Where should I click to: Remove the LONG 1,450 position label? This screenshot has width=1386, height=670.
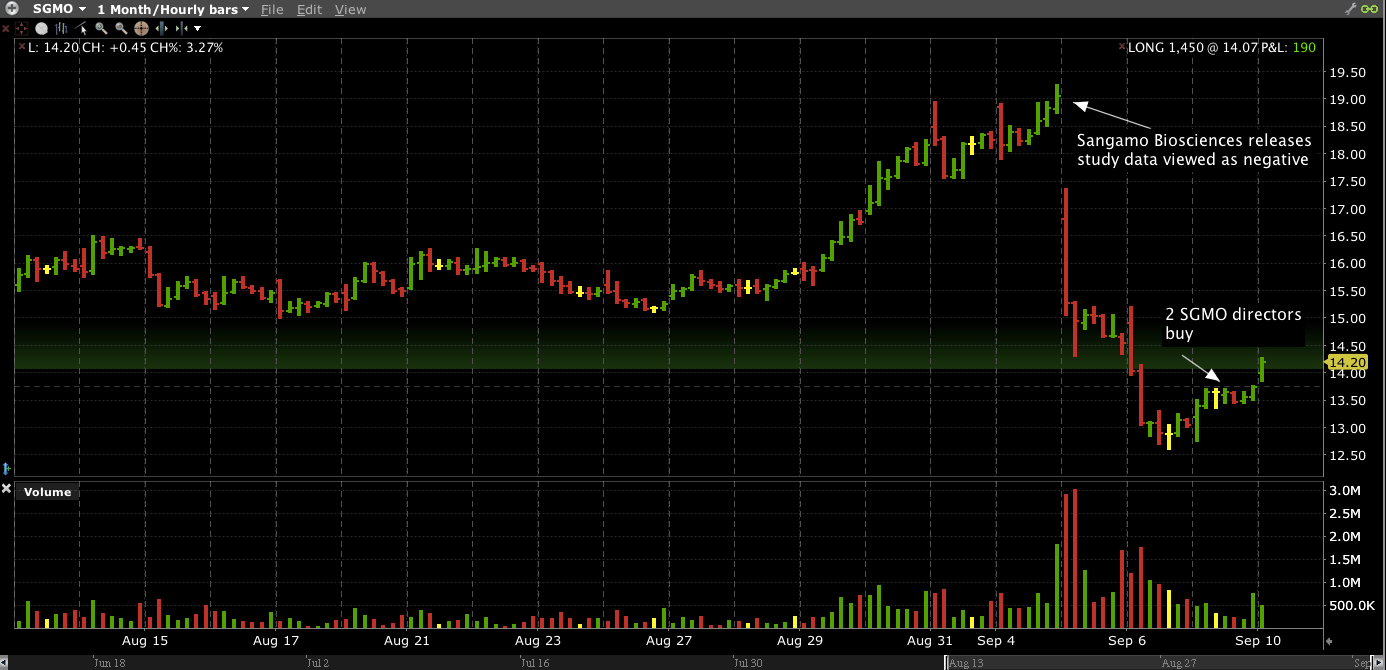1121,47
